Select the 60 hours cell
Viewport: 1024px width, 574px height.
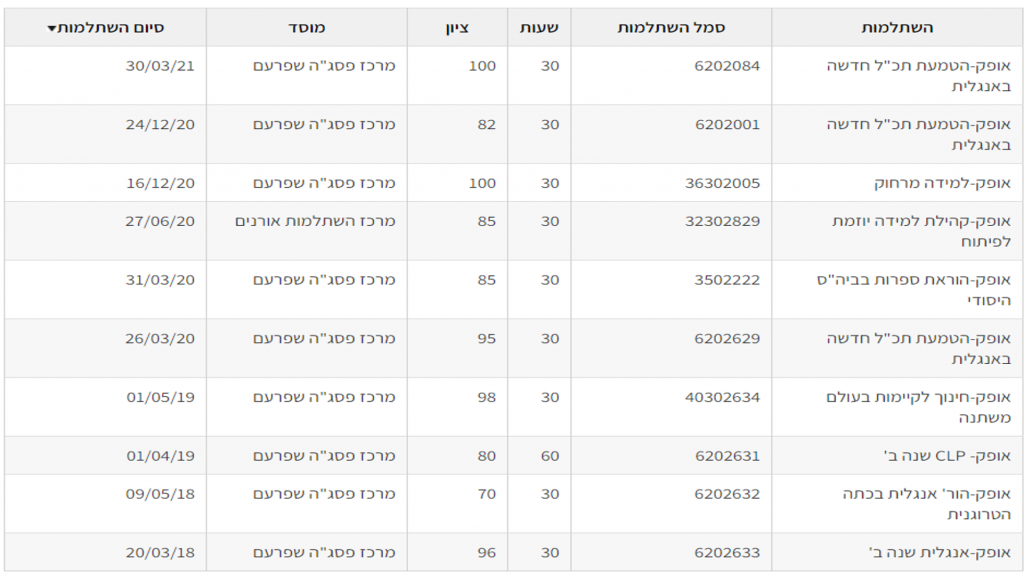click(550, 456)
